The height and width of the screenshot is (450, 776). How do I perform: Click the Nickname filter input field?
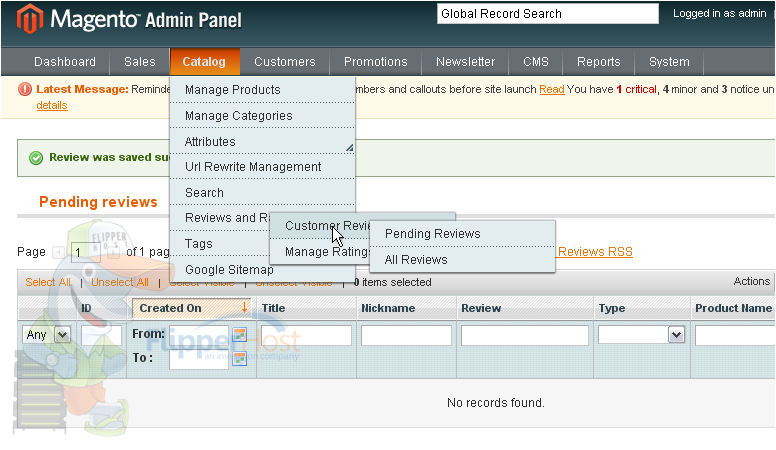[406, 335]
